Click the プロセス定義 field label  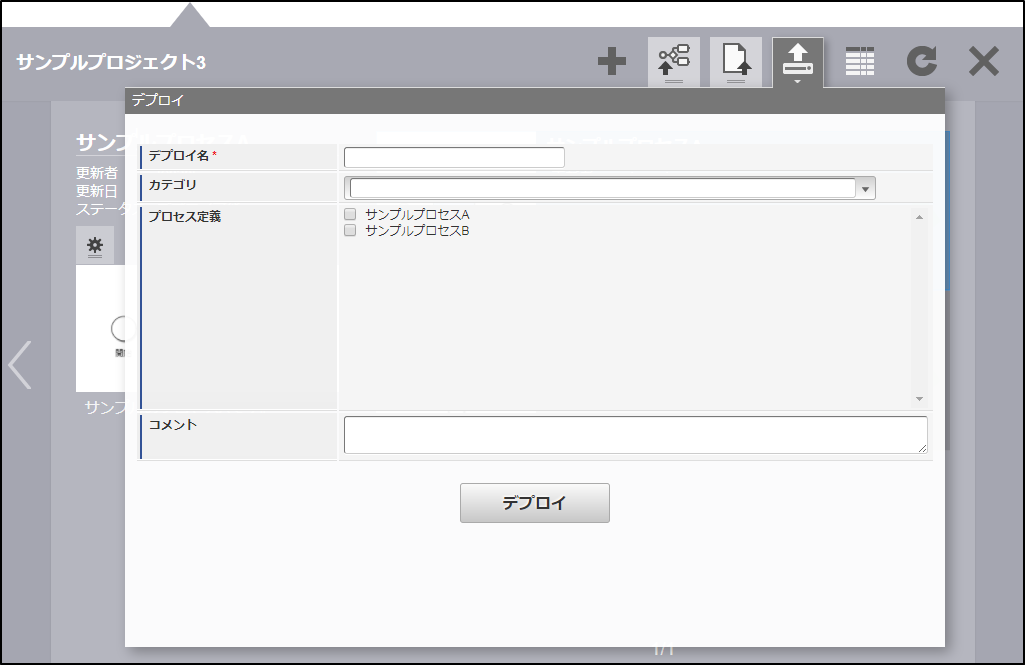[x=185, y=216]
